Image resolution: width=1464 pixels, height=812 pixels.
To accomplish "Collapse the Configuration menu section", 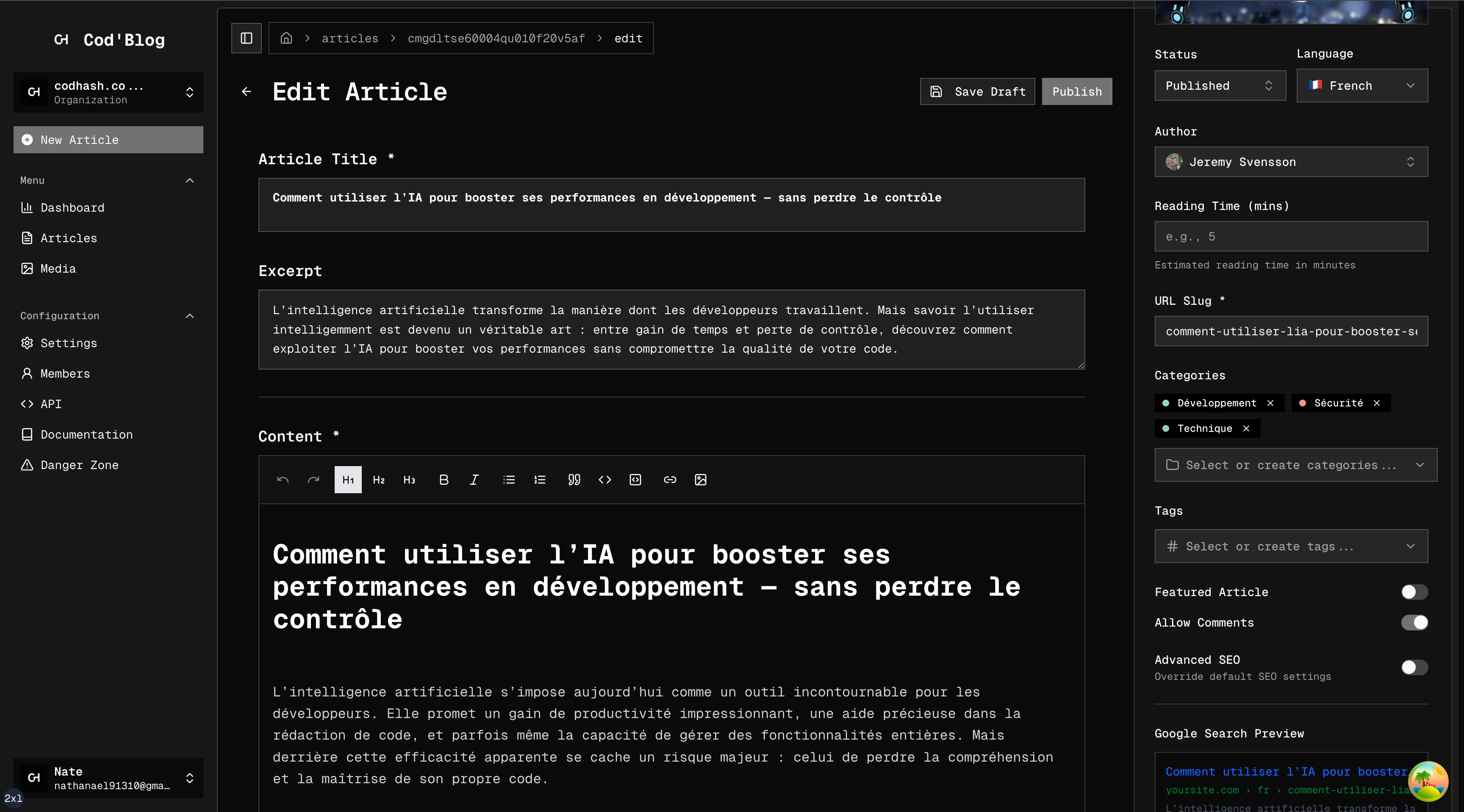I will tap(190, 316).
